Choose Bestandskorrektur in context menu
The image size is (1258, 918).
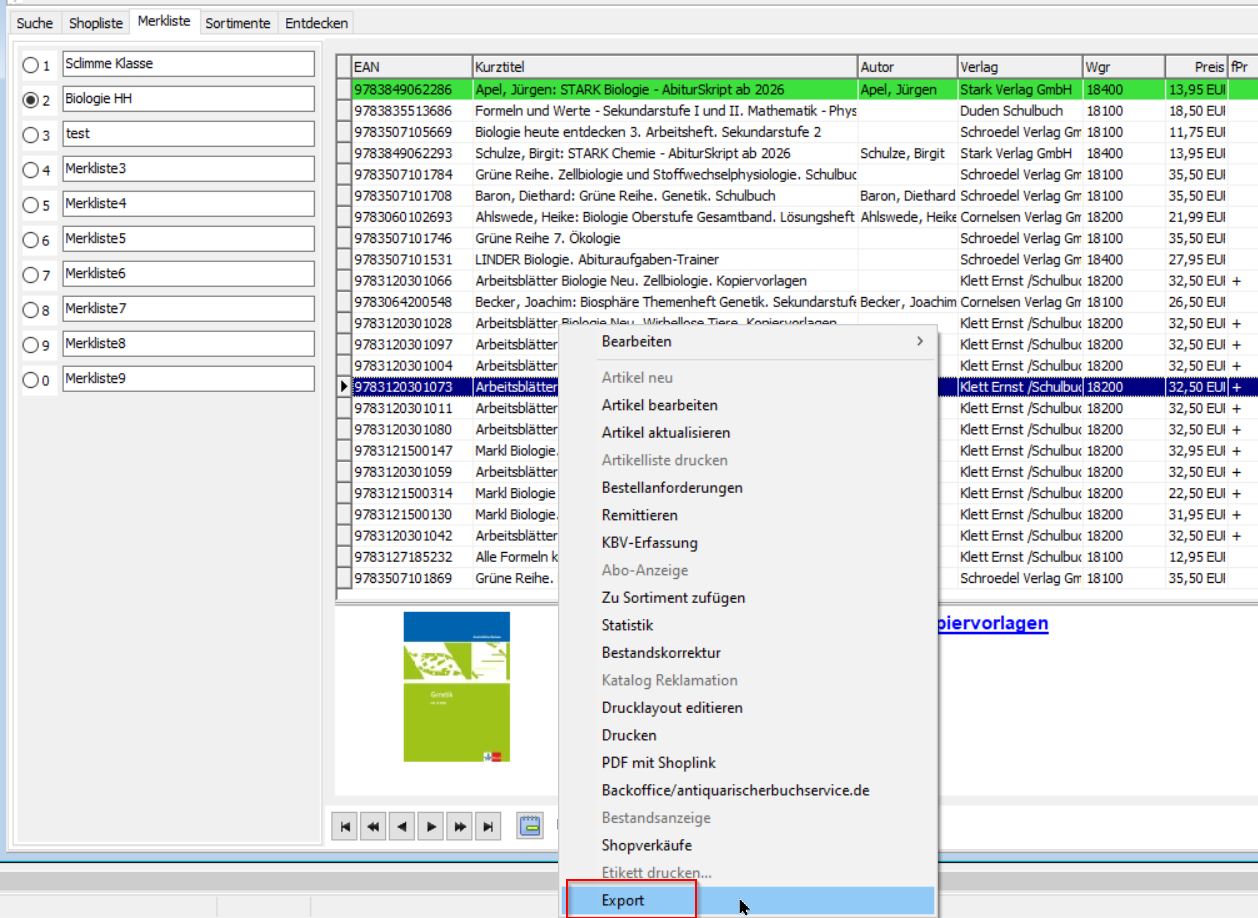(747, 653)
